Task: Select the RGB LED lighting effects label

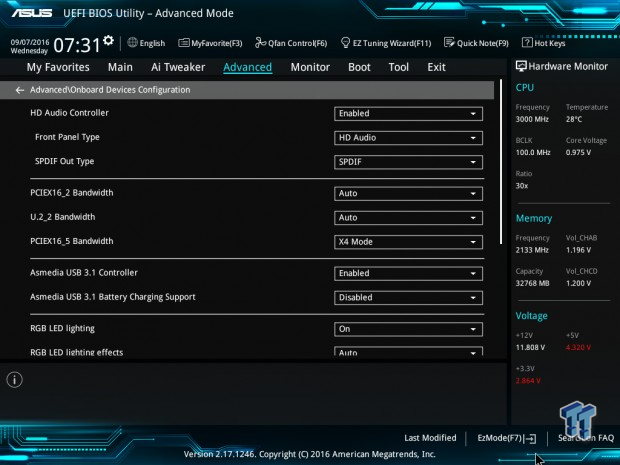Action: (77, 352)
